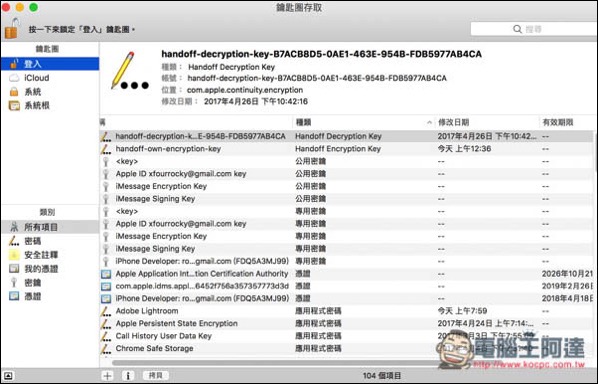Click the padlock icon to lock login keychain
Screen dimensions: 598x384
click(12, 29)
